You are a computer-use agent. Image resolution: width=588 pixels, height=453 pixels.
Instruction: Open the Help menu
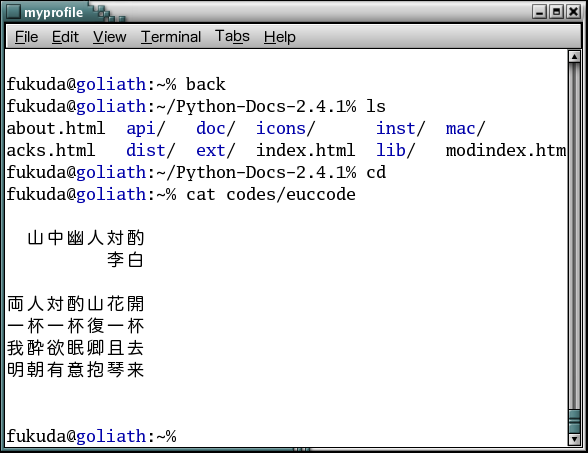279,37
